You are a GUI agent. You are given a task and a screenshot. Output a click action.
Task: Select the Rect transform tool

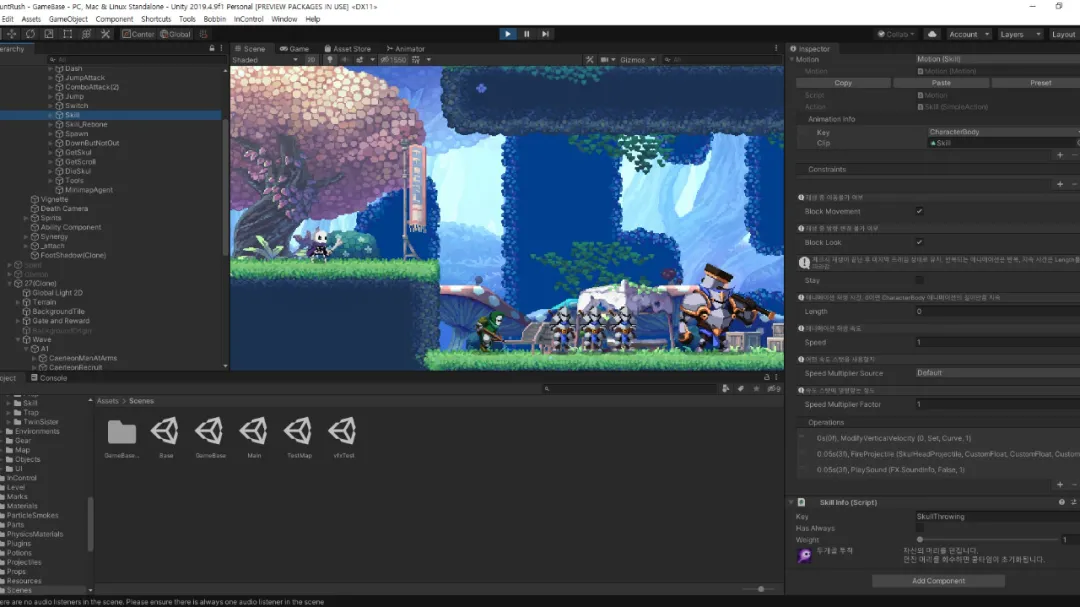click(x=67, y=34)
